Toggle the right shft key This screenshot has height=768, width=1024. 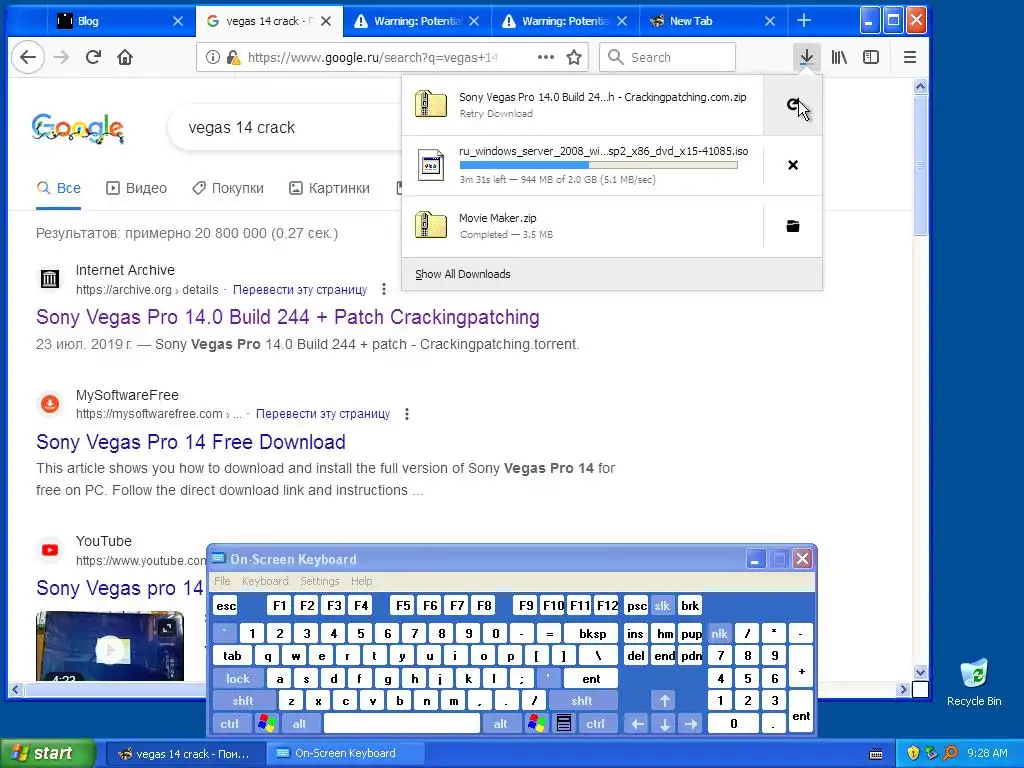coord(581,701)
